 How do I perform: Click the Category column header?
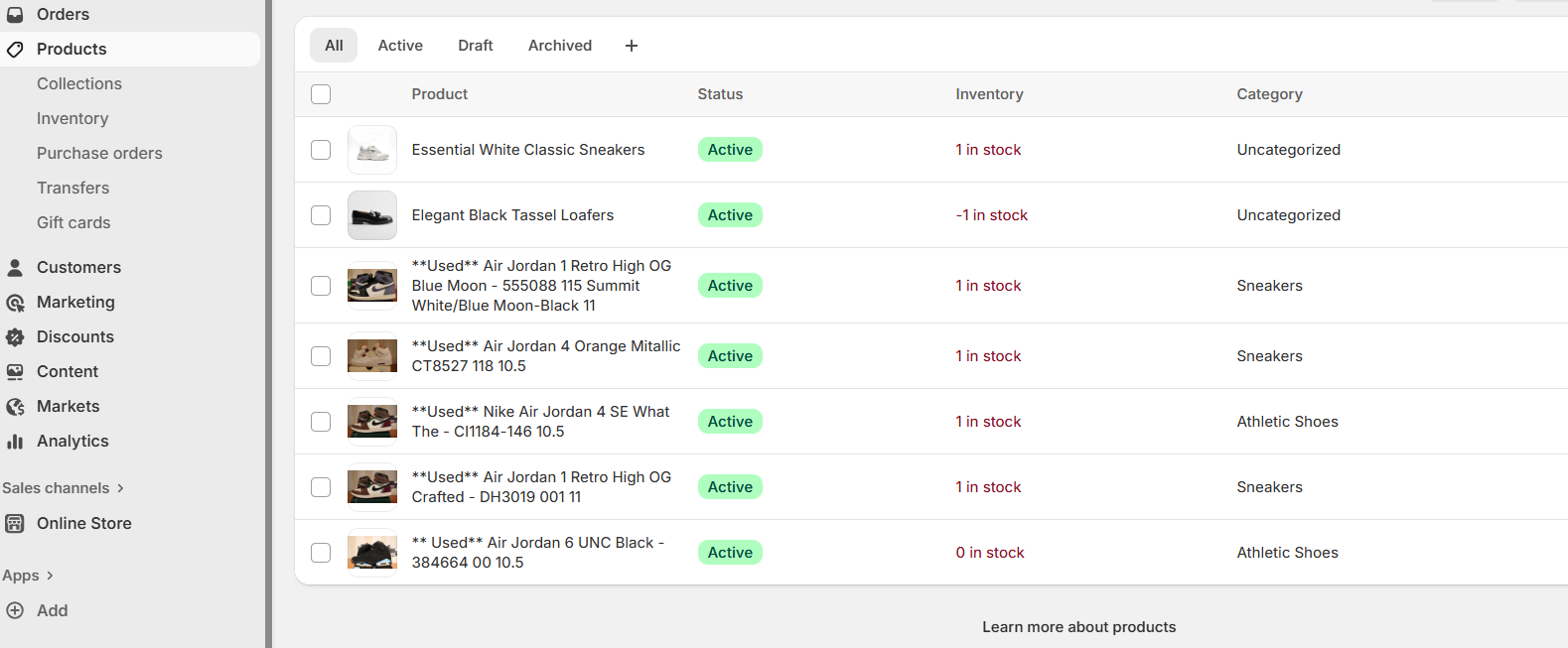1269,94
